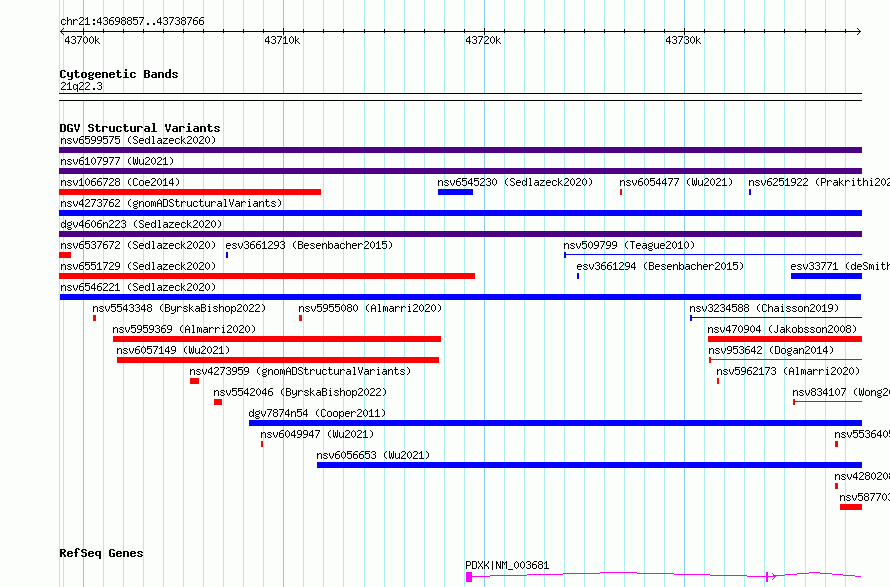Select the dgv4606n223 (Sedlazeck2020) bar

coord(460,234)
